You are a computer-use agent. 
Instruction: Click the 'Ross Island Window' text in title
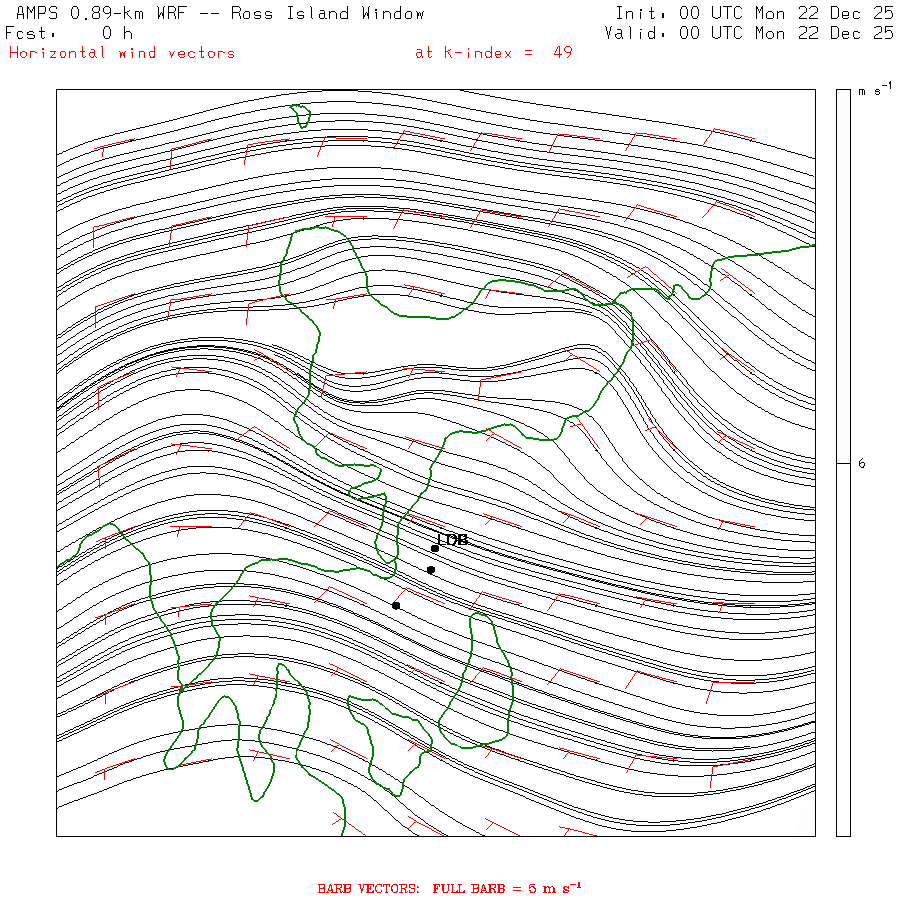[x=328, y=13]
